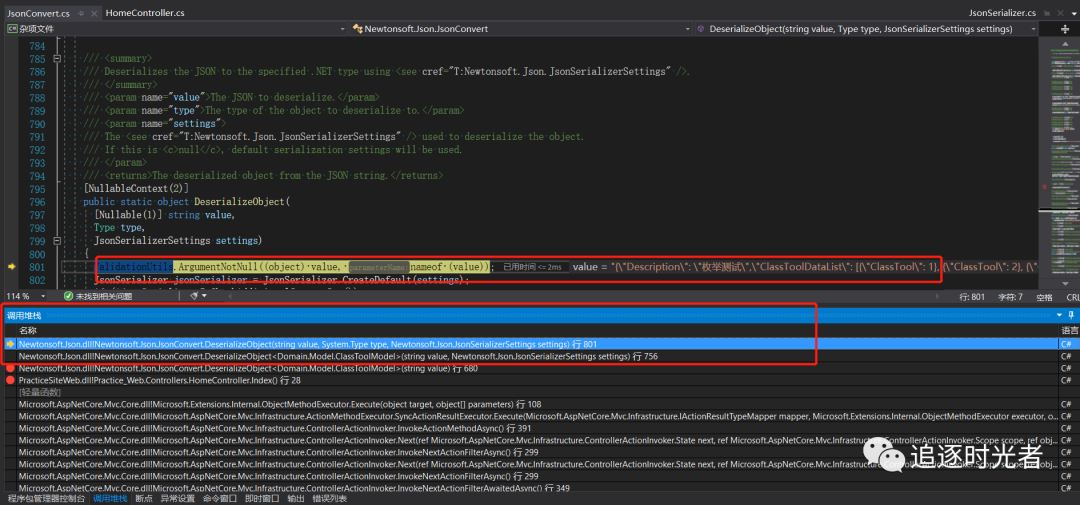Click the 已用时间 <= 2ms perf tip

[532, 267]
